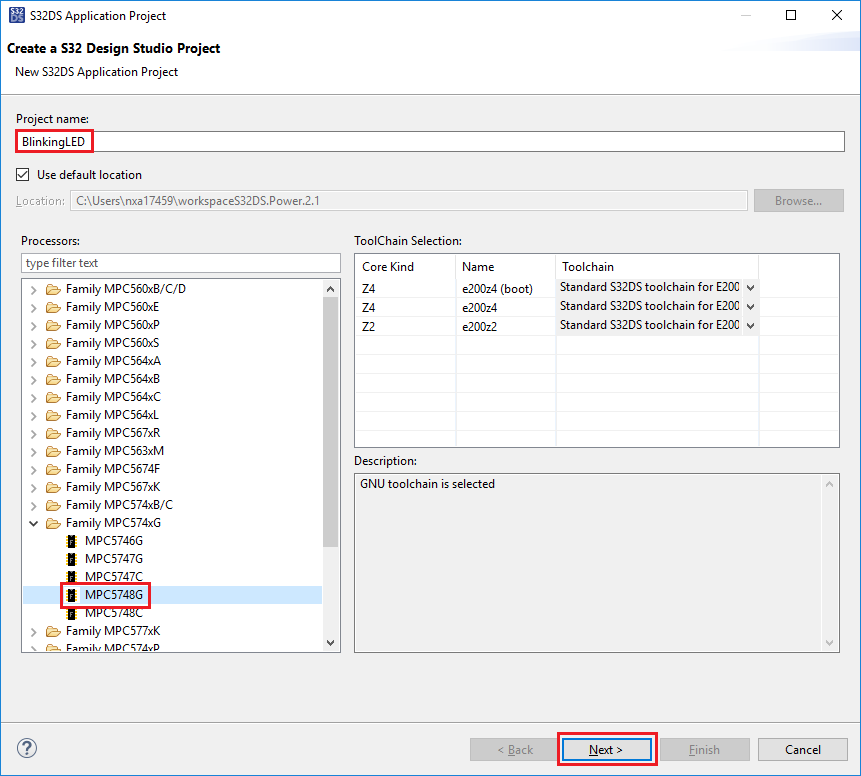Expand the Family MPC560xE tree node

[x=33, y=308]
